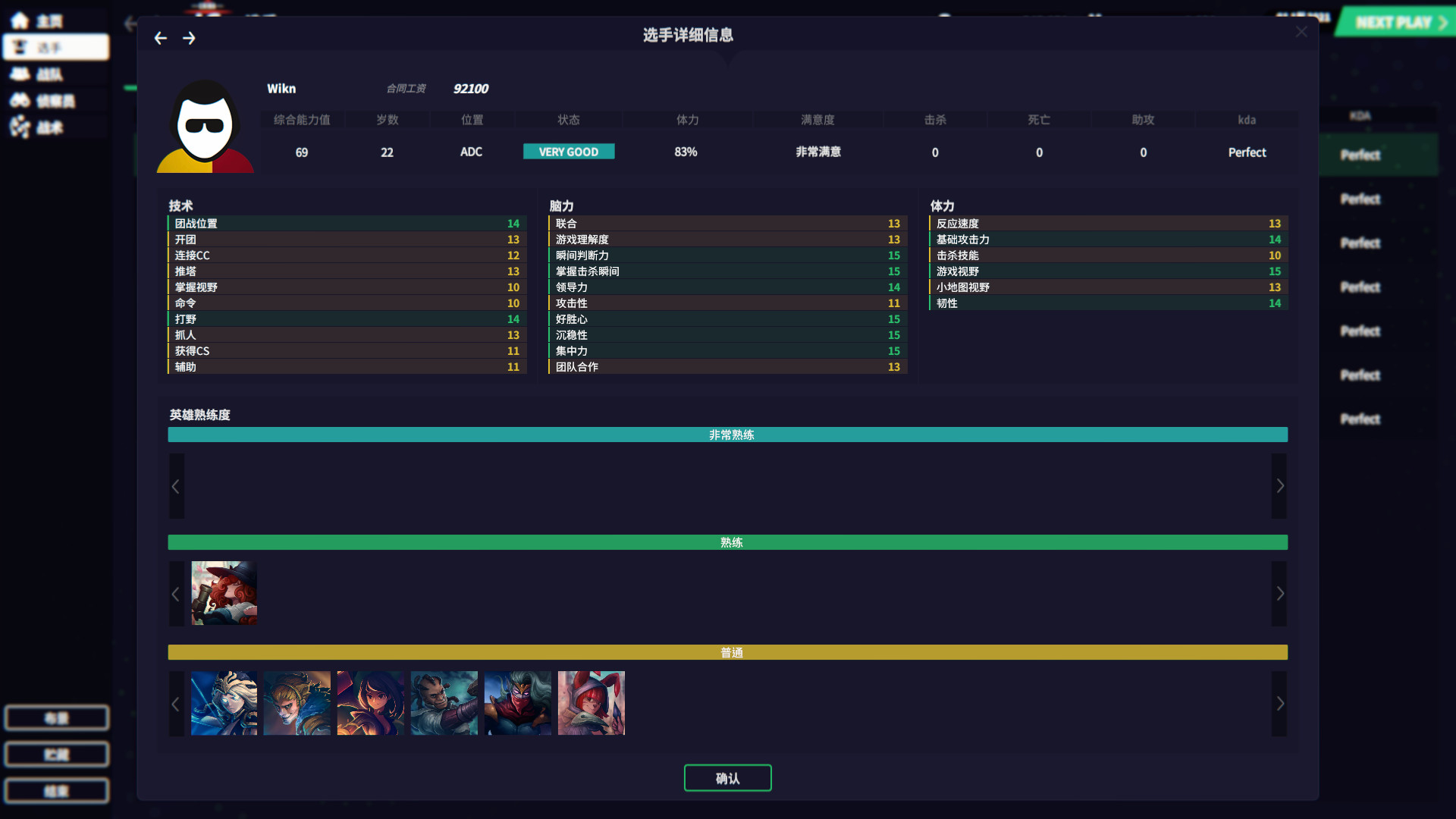The image size is (1456, 819).
Task: Click the middle bottom-left panel button
Action: point(56,754)
